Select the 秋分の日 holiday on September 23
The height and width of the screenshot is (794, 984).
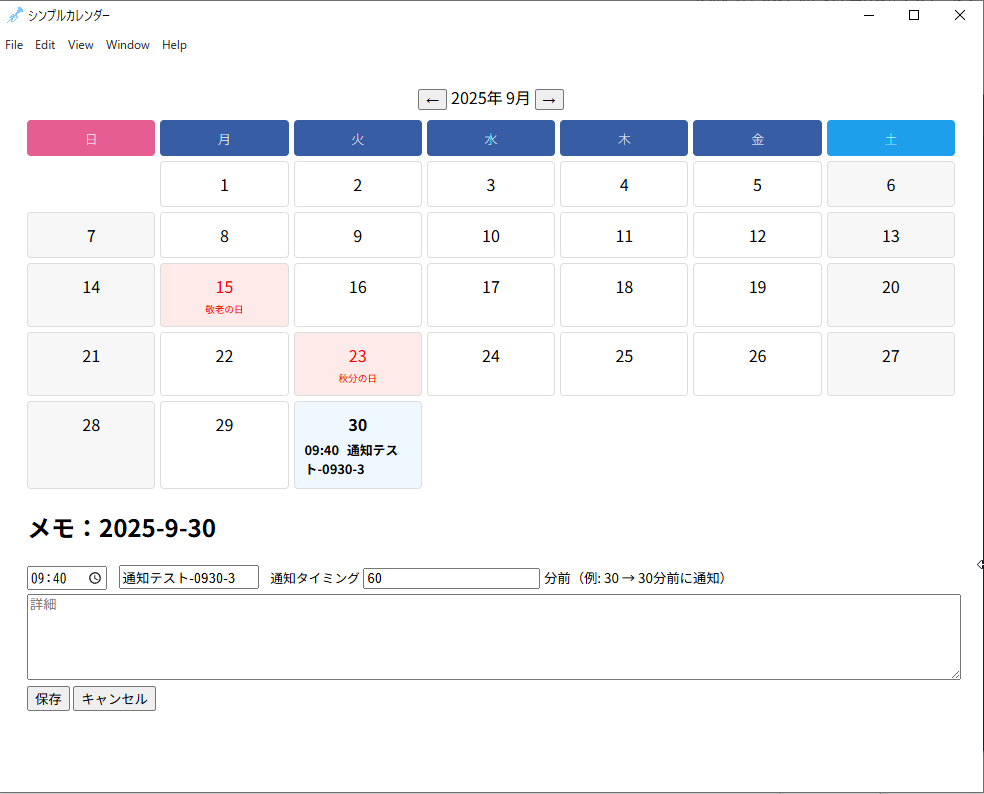(357, 364)
